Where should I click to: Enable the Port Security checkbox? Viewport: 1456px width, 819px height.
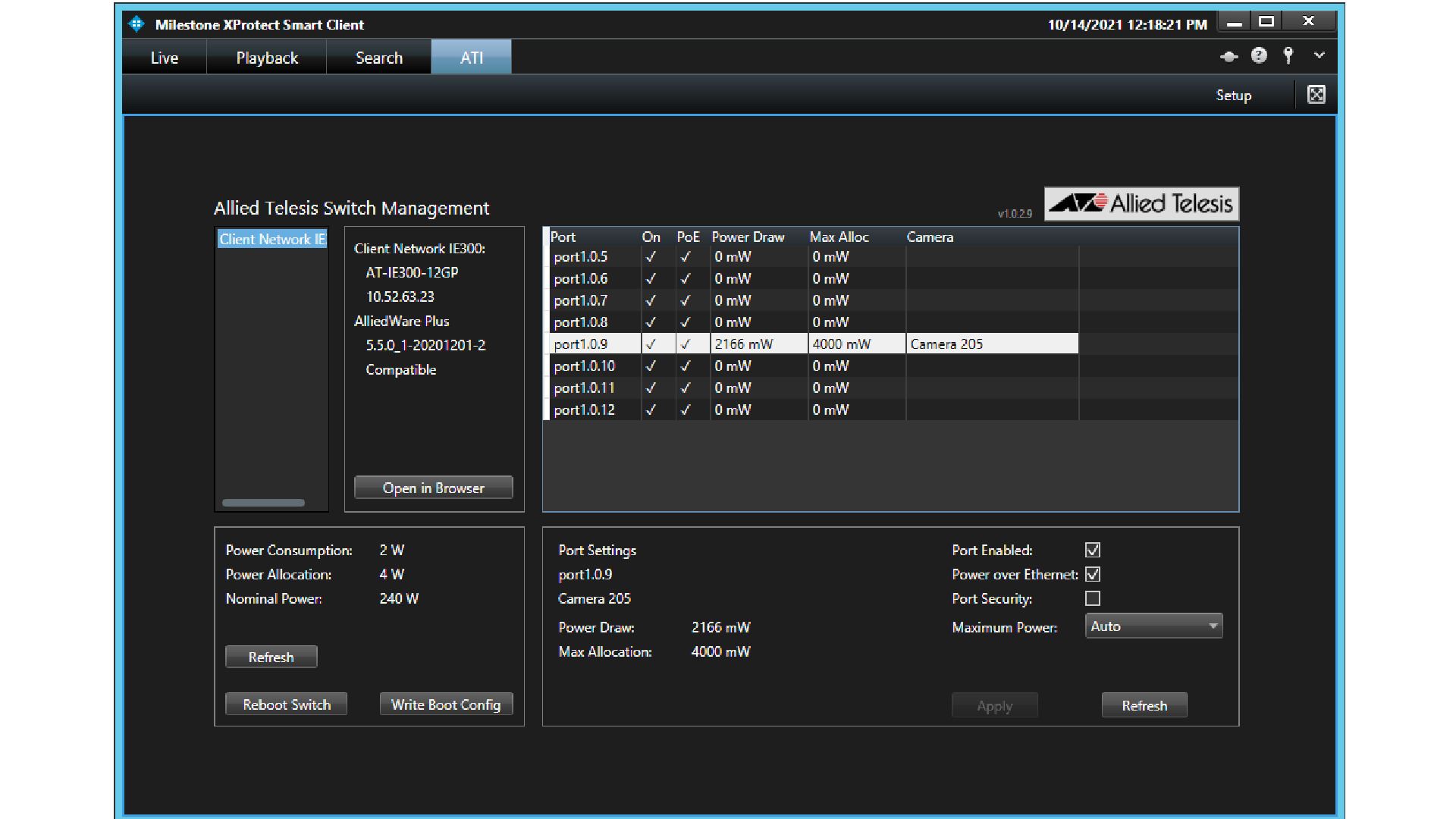[1093, 598]
